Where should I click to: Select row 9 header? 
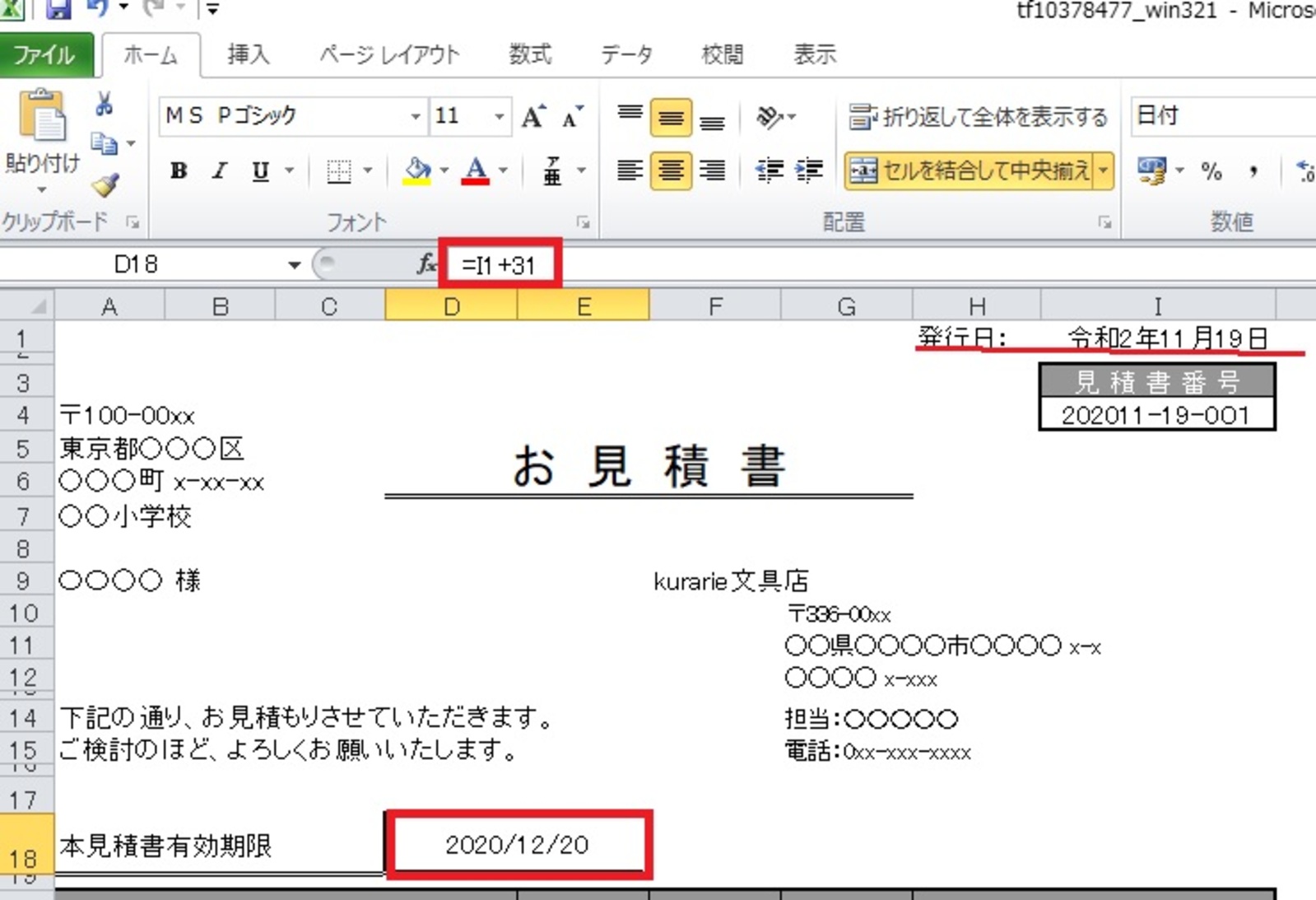(x=25, y=581)
